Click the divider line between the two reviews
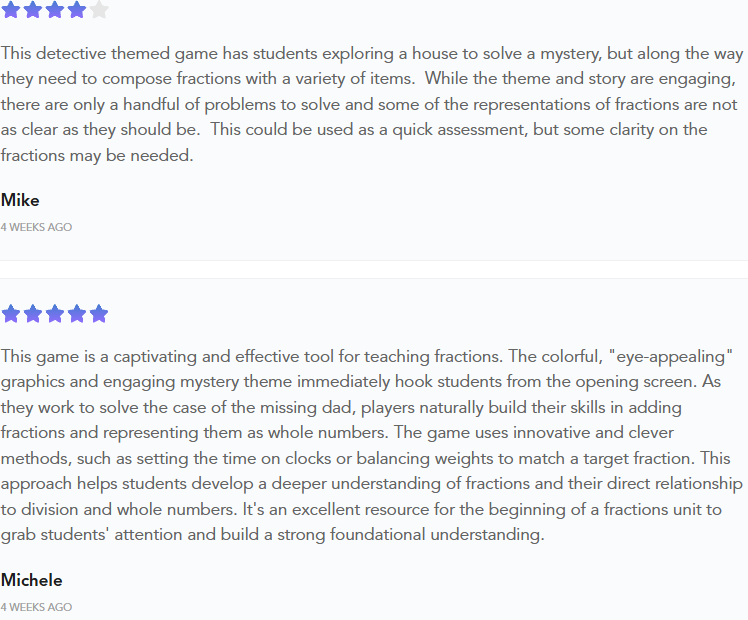This screenshot has width=748, height=620. (374, 261)
